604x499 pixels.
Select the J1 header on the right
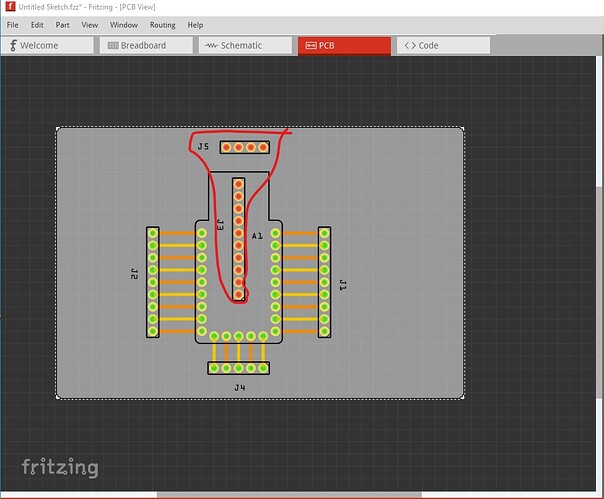click(324, 282)
